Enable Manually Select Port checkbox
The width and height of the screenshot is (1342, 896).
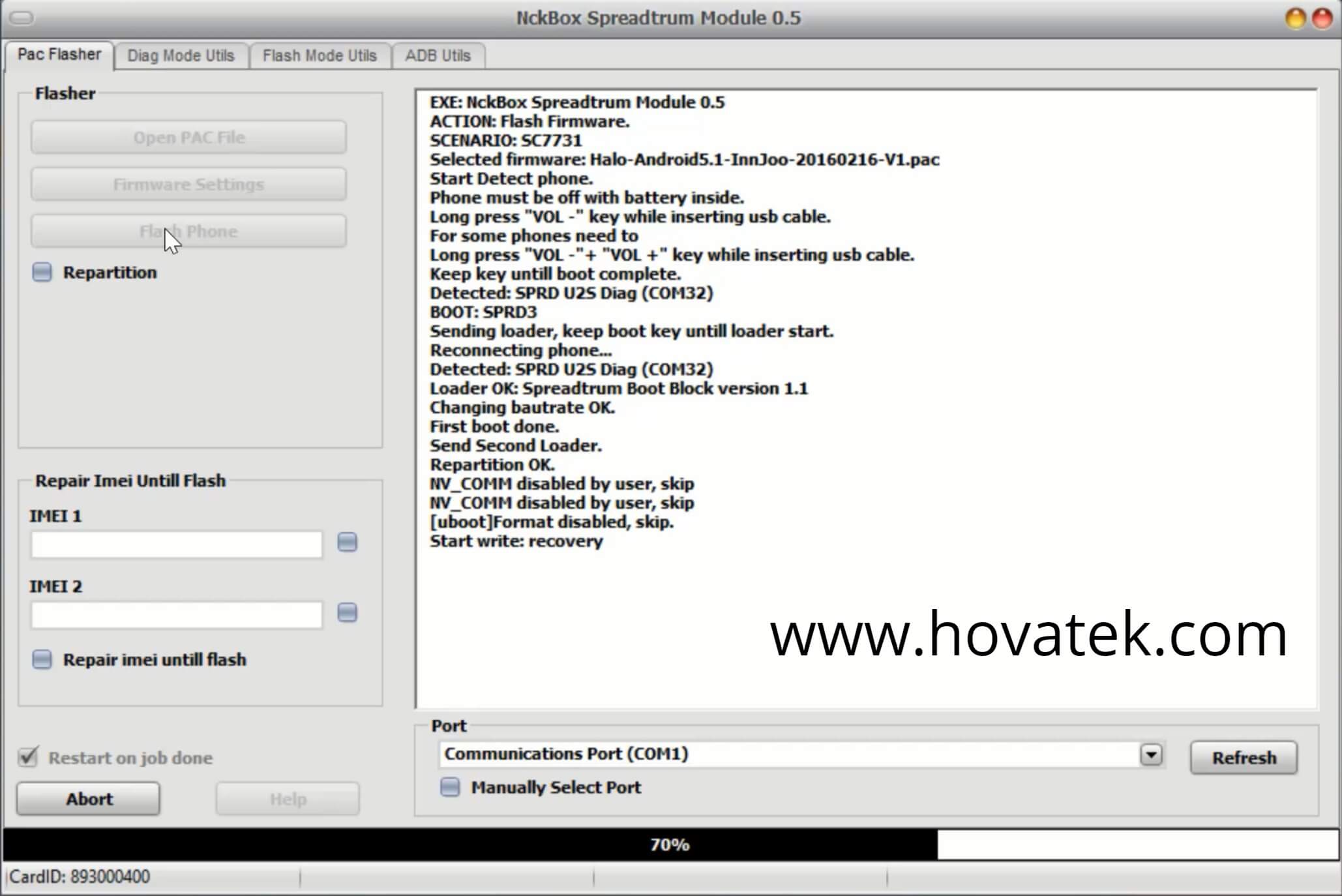(450, 788)
